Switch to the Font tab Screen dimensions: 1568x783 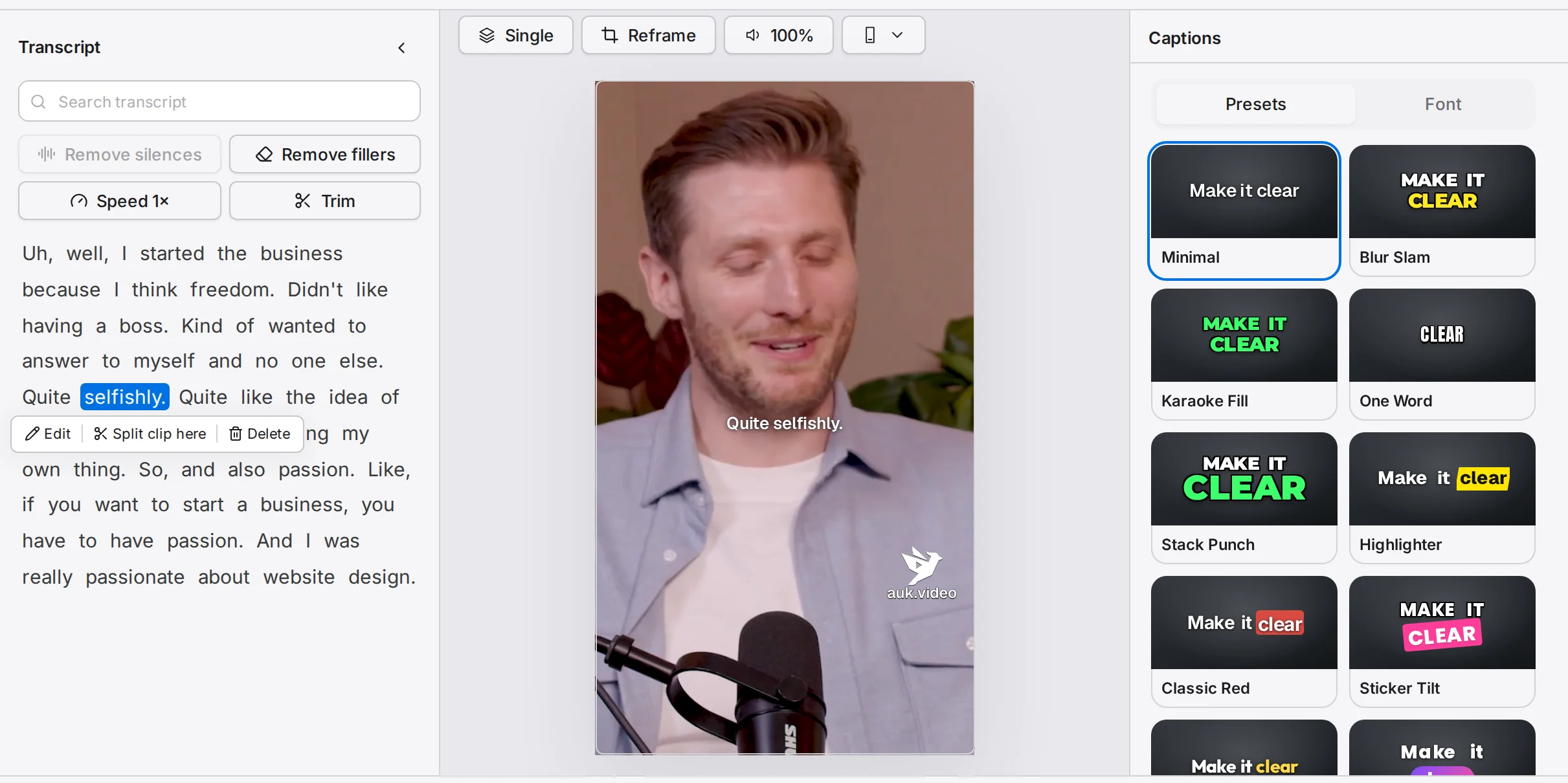point(1443,104)
